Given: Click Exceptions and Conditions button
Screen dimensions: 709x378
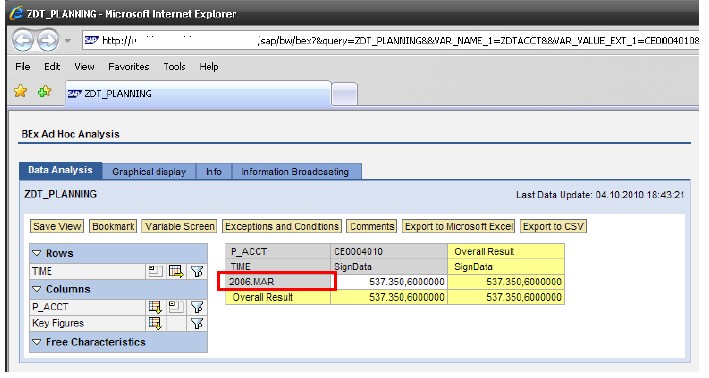Looking at the screenshot, I should pos(282,226).
